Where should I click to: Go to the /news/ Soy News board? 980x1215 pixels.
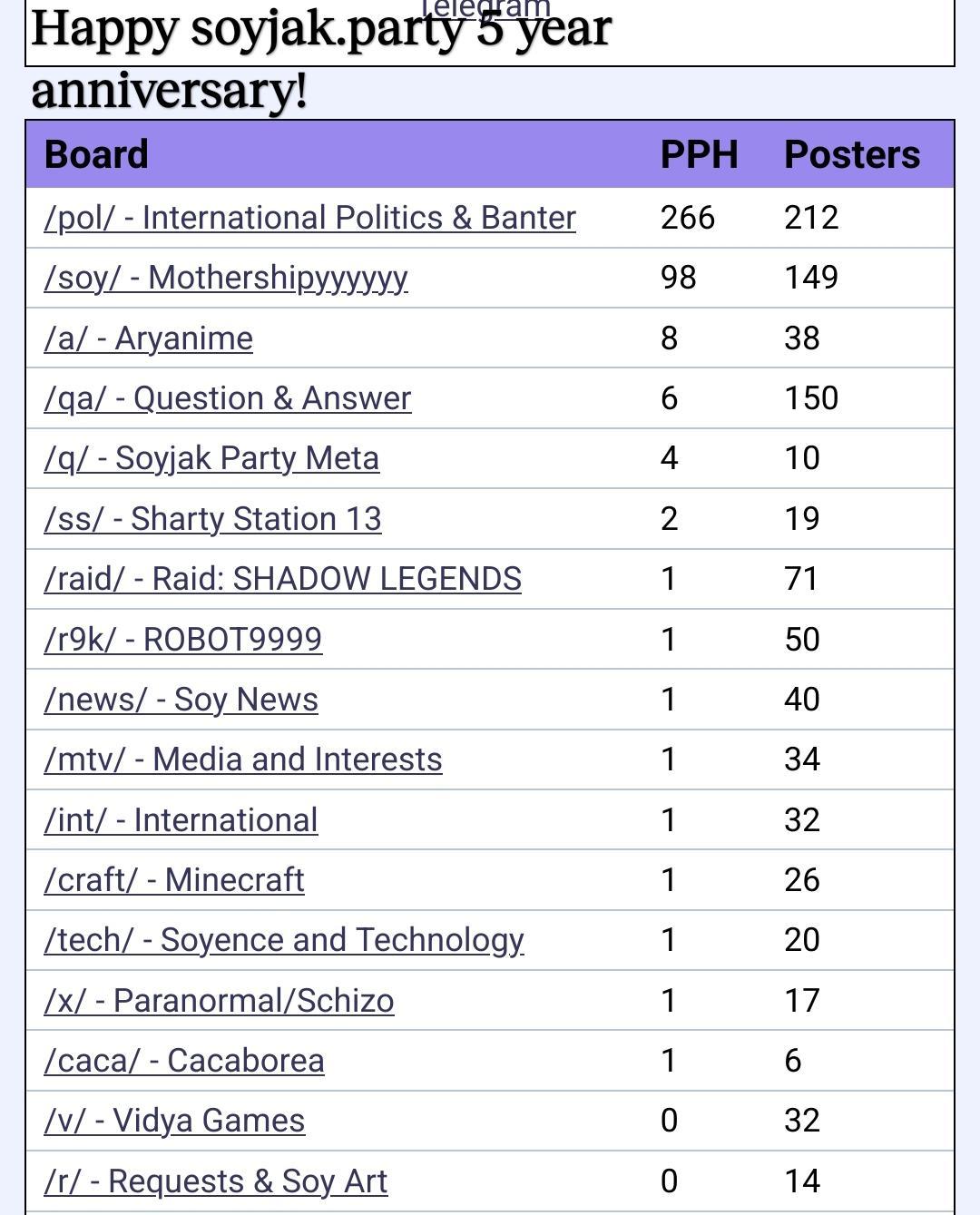click(x=181, y=700)
